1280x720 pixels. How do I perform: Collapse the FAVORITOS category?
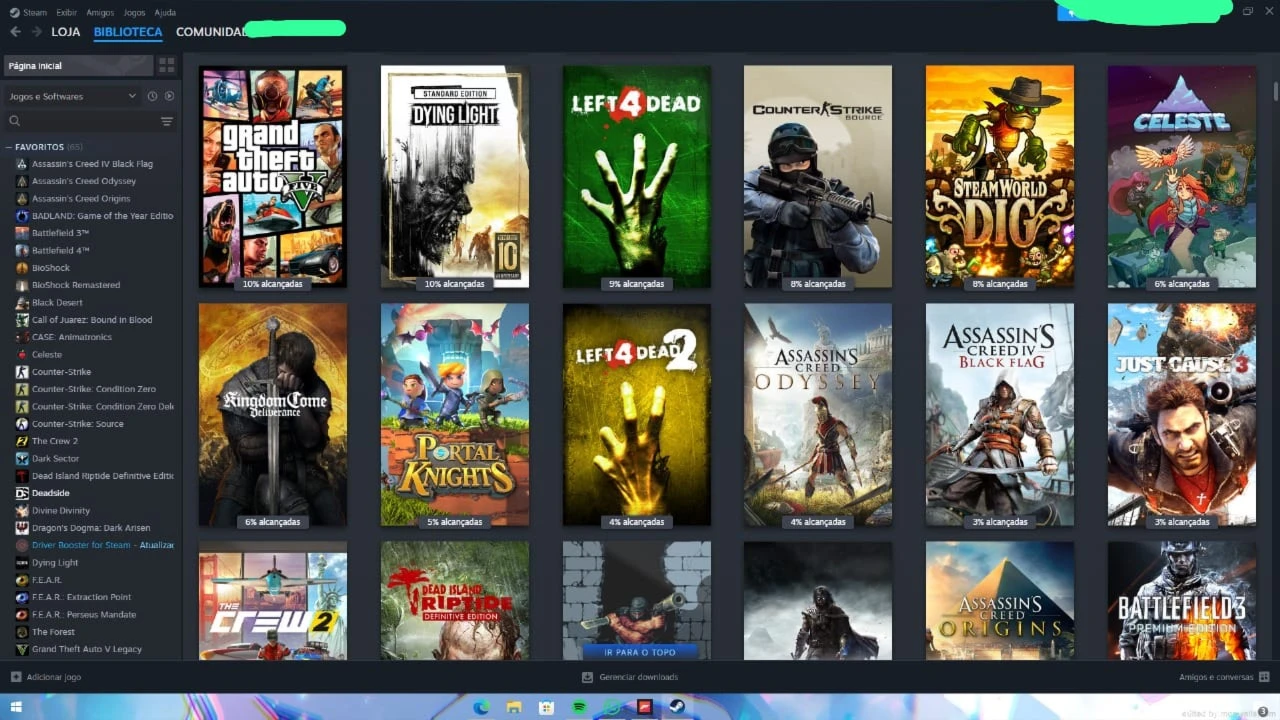[x=9, y=147]
